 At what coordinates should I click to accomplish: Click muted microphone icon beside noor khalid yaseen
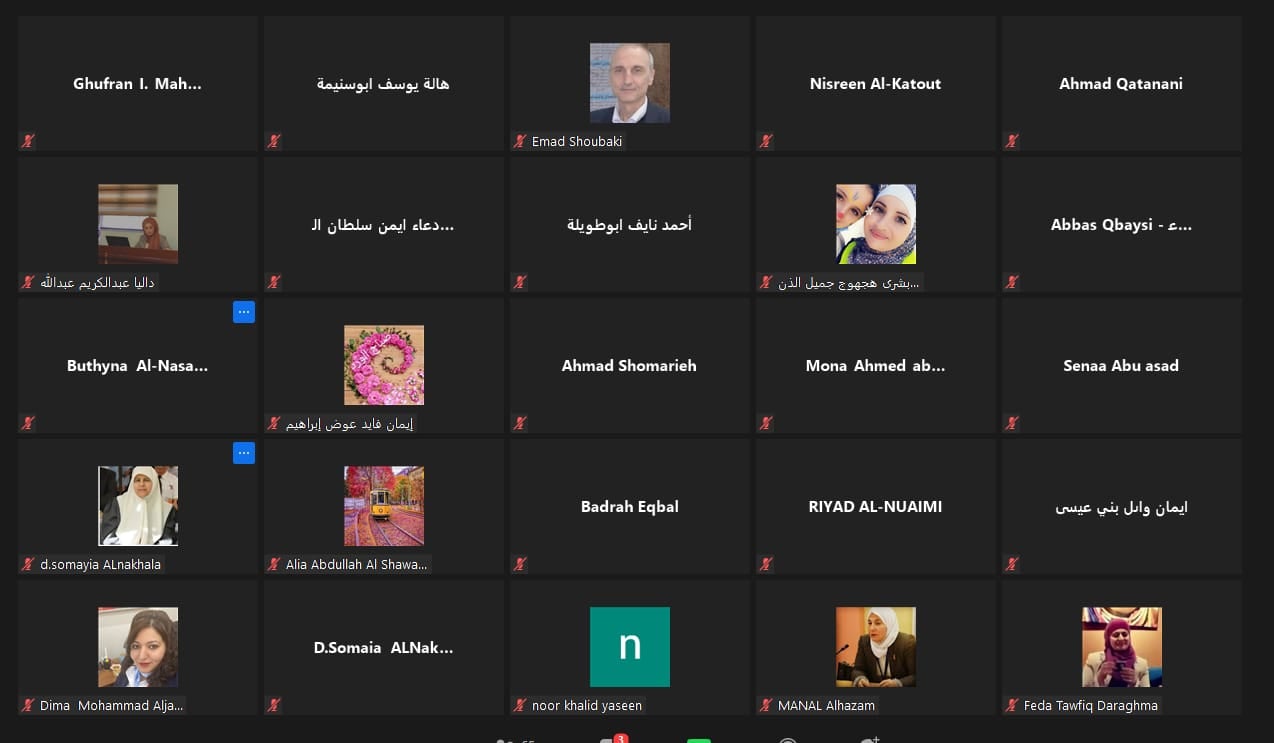pos(520,706)
